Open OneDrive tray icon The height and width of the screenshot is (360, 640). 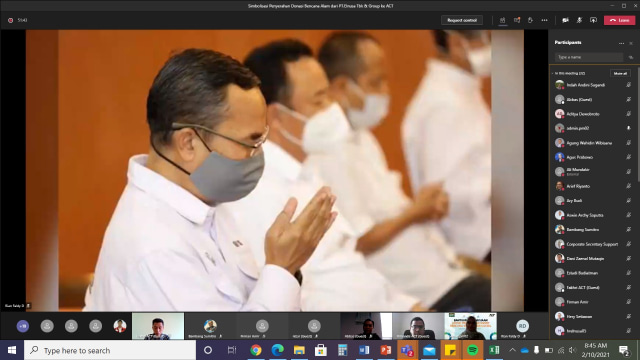pyautogui.click(x=524, y=350)
